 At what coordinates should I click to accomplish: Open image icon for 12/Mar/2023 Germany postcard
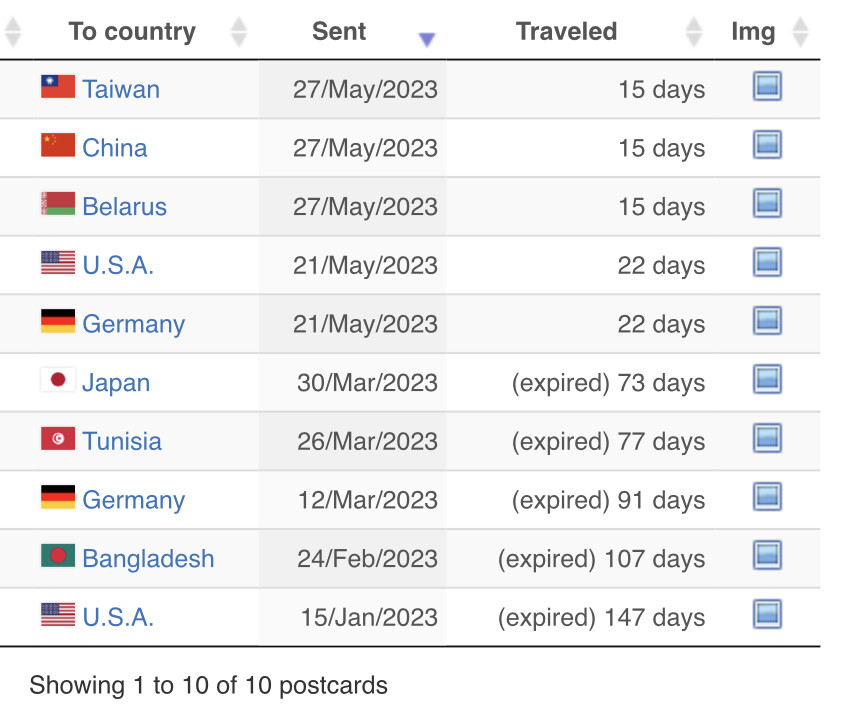click(x=767, y=497)
